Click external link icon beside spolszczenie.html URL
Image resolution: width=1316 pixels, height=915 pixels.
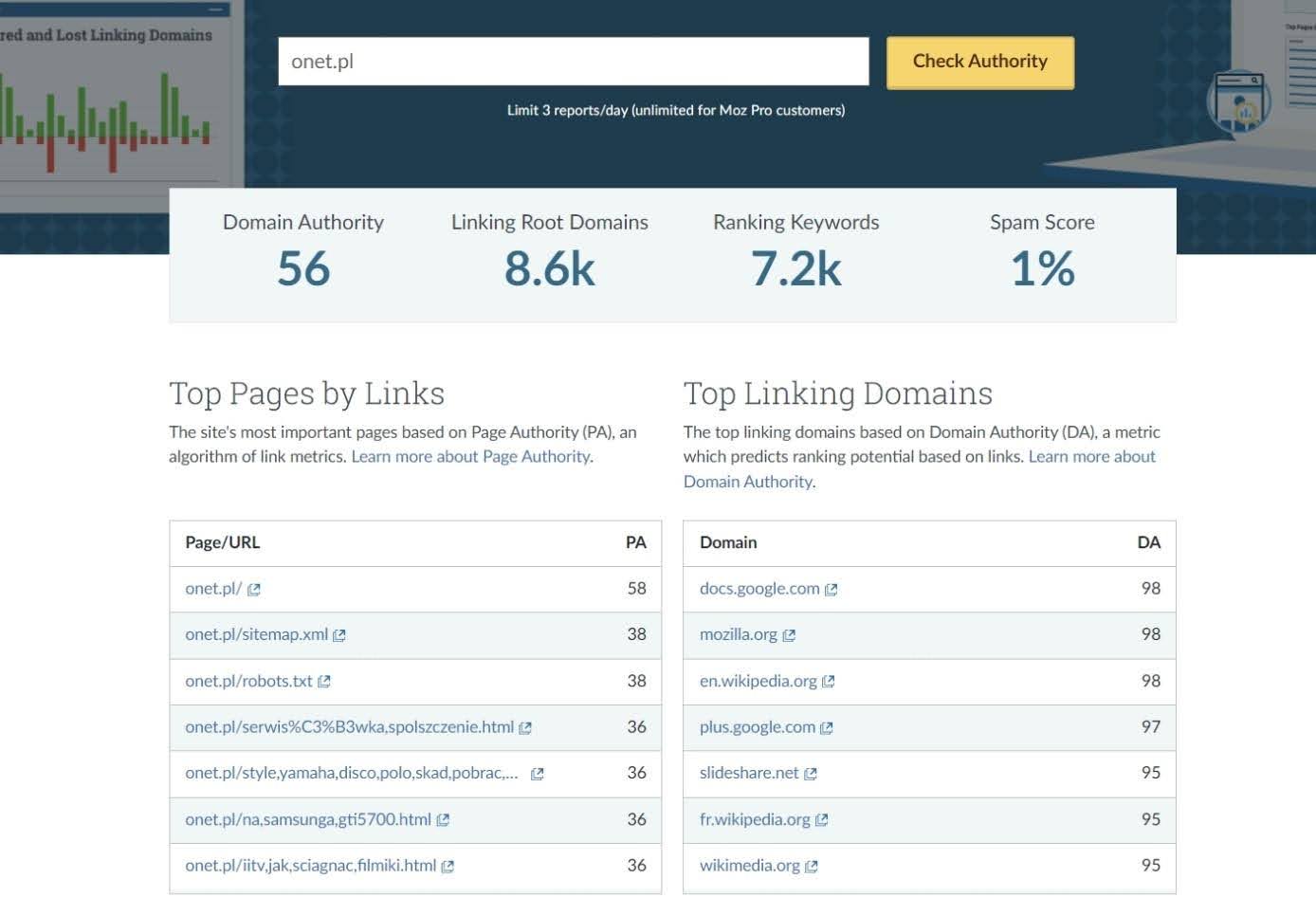point(525,728)
